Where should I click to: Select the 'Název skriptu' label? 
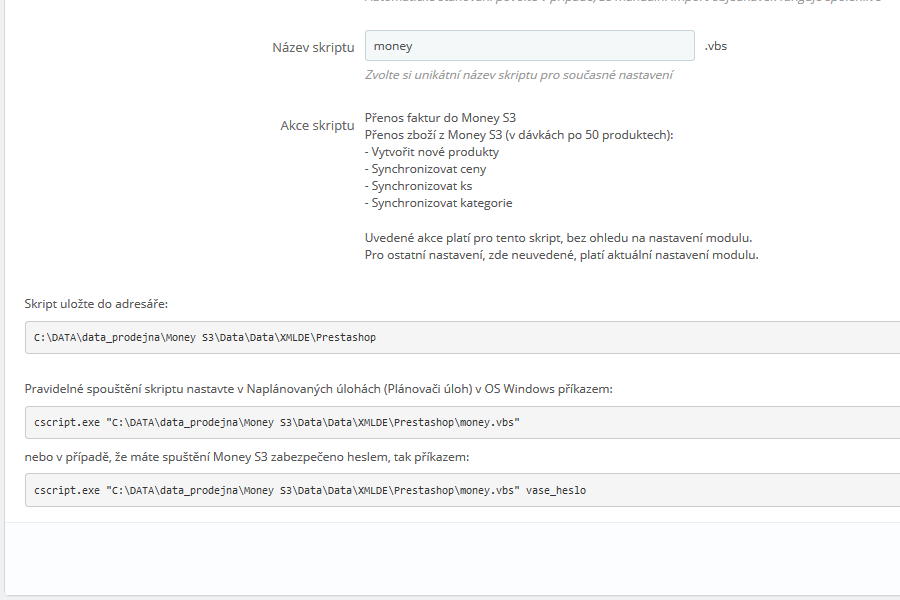coord(313,48)
